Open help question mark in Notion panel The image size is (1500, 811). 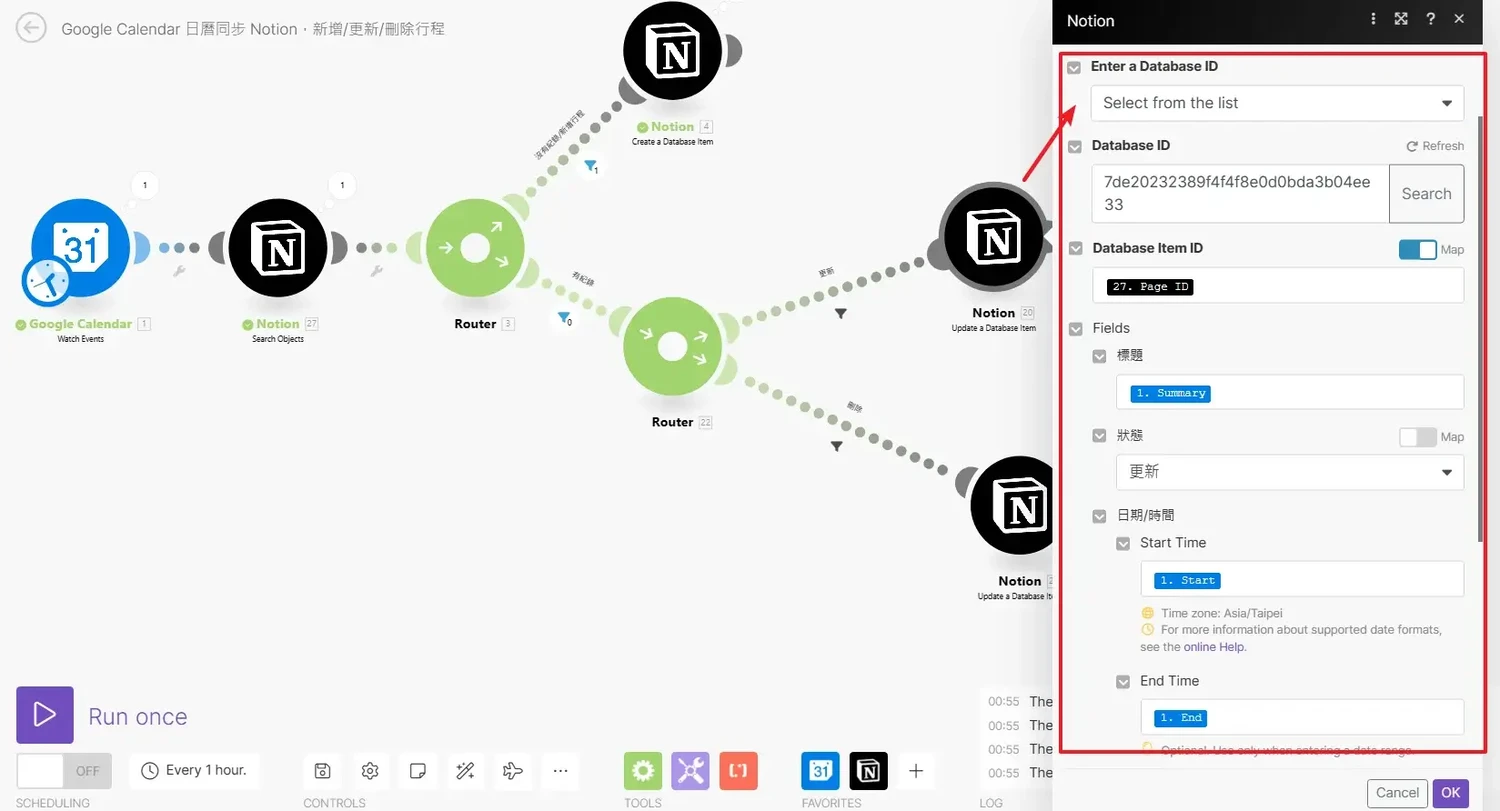click(1430, 19)
